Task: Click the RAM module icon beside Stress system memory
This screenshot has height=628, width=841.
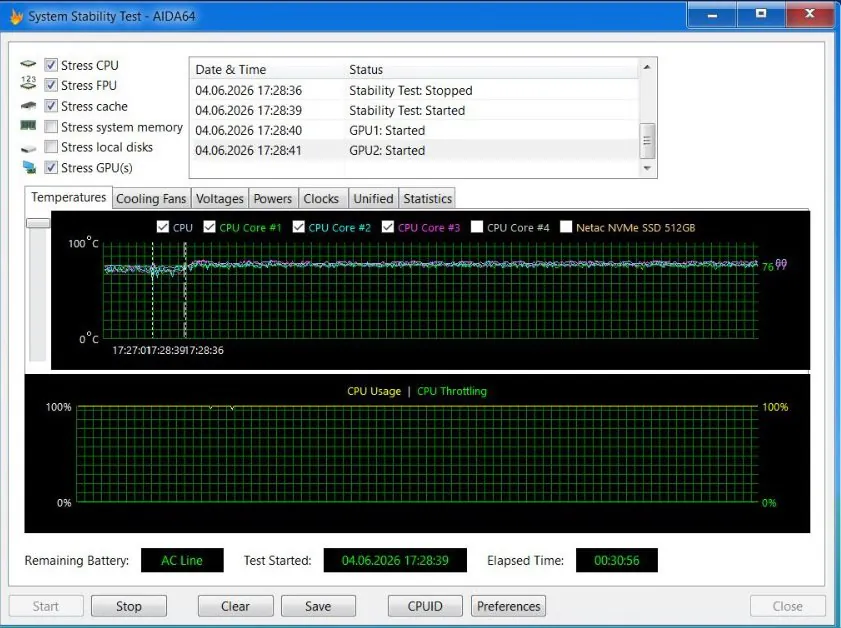Action: 28,125
